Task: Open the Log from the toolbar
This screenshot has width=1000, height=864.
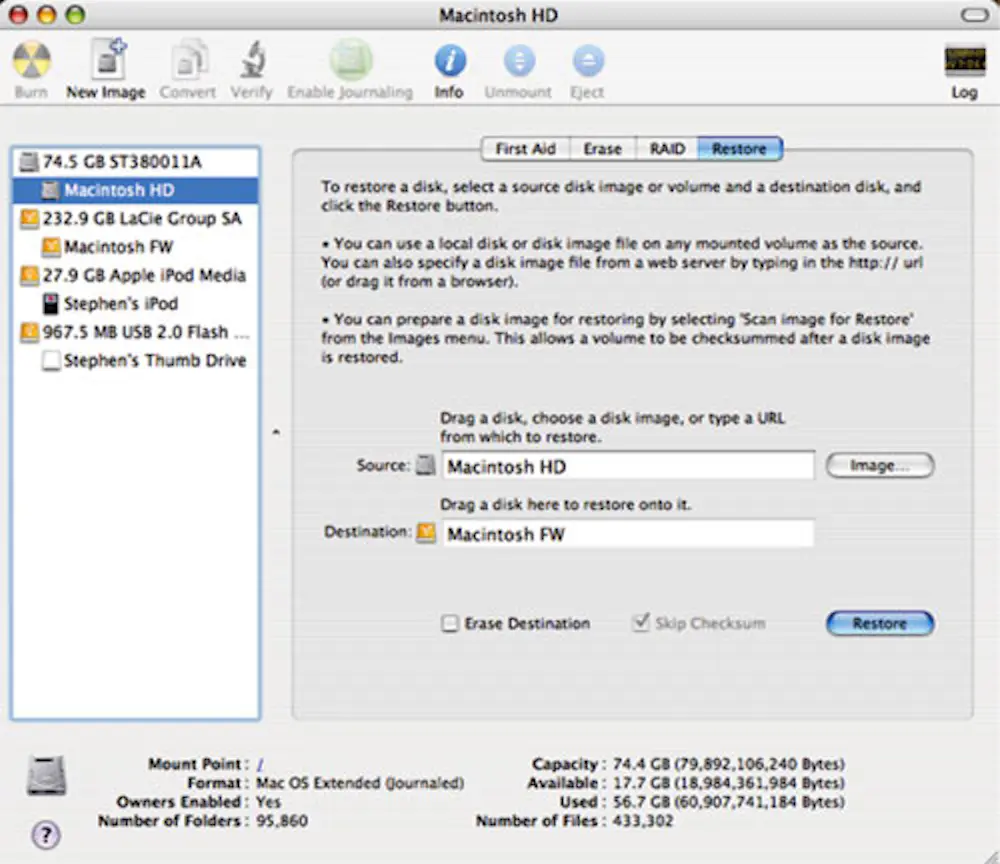Action: 963,60
